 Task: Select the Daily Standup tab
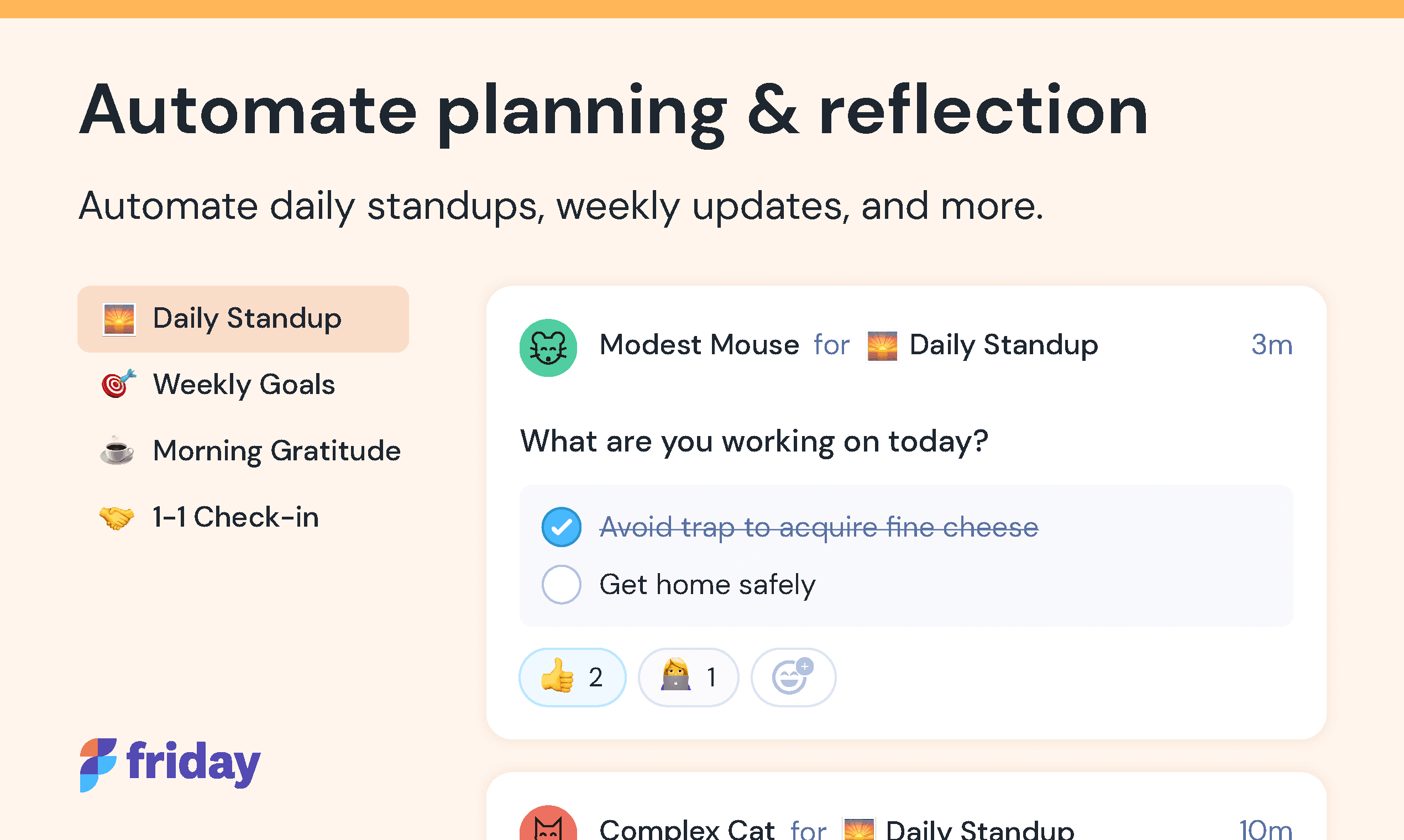click(x=247, y=319)
